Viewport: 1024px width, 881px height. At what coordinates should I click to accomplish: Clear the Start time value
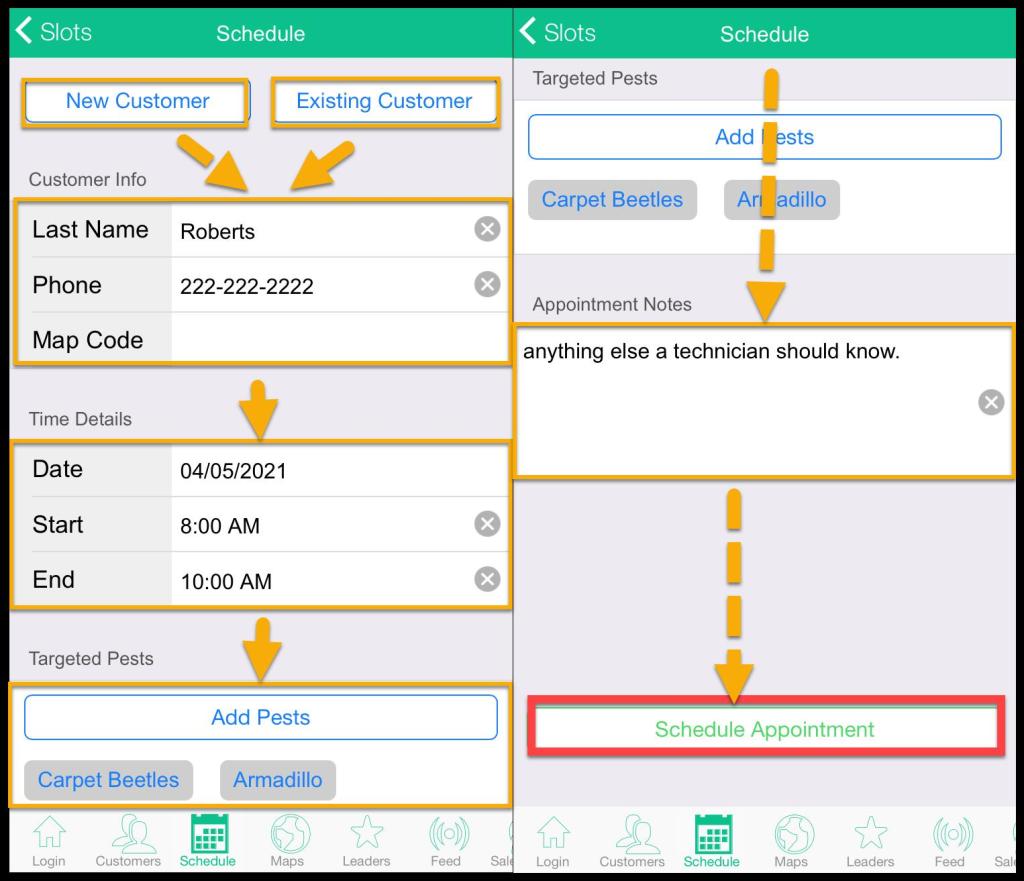click(x=486, y=524)
